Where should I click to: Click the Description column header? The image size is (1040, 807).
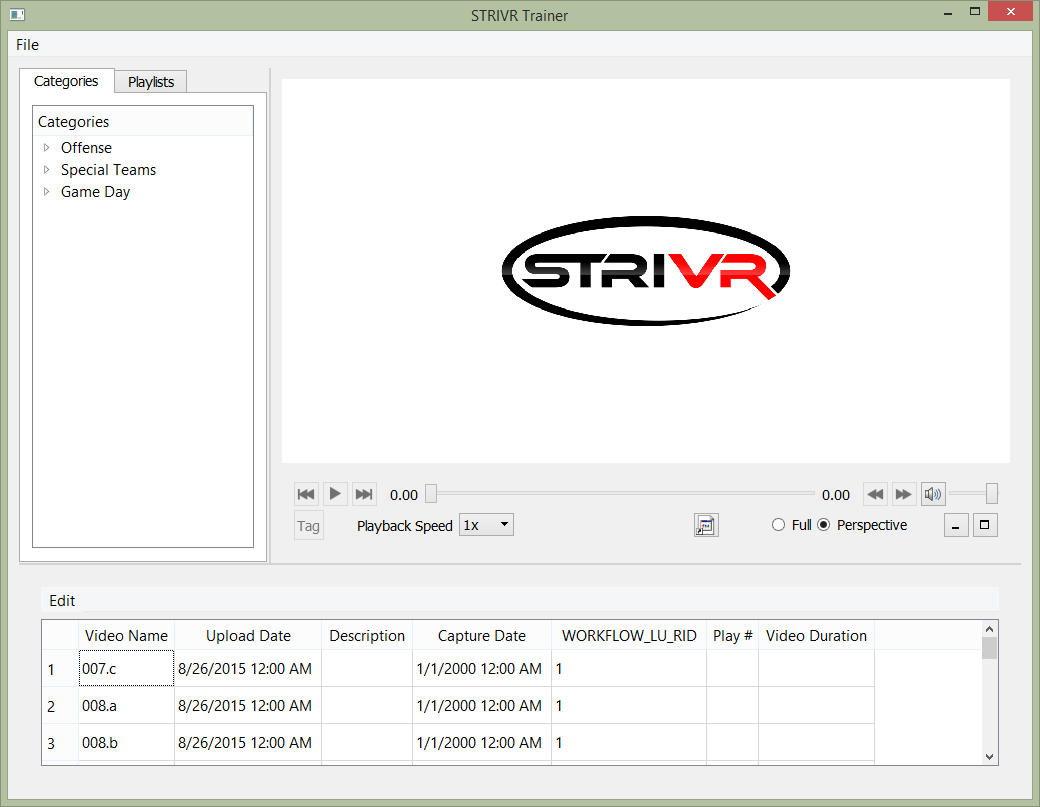[367, 635]
